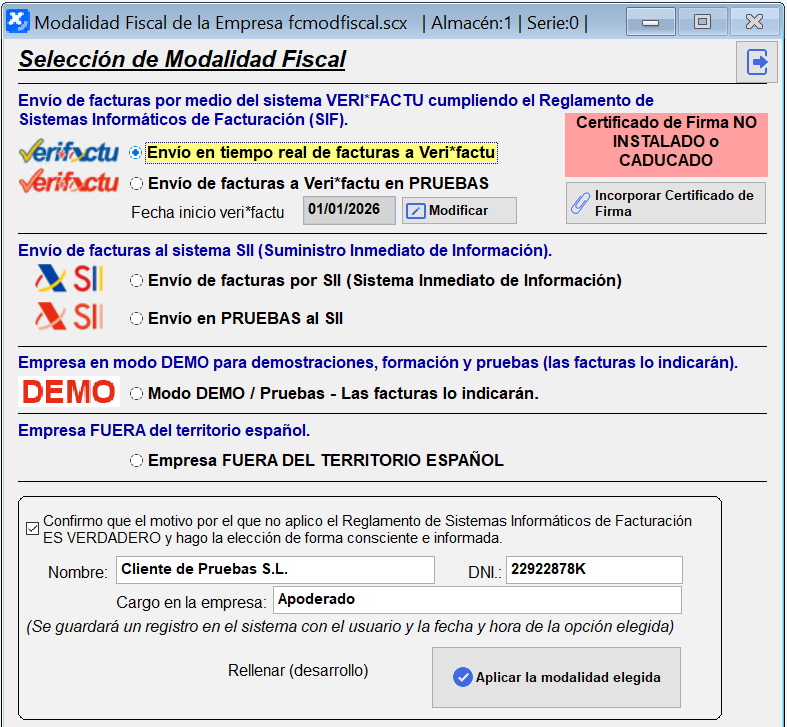Viewport: 787px width, 727px height.
Task: Click the DNI input field
Action: click(594, 570)
